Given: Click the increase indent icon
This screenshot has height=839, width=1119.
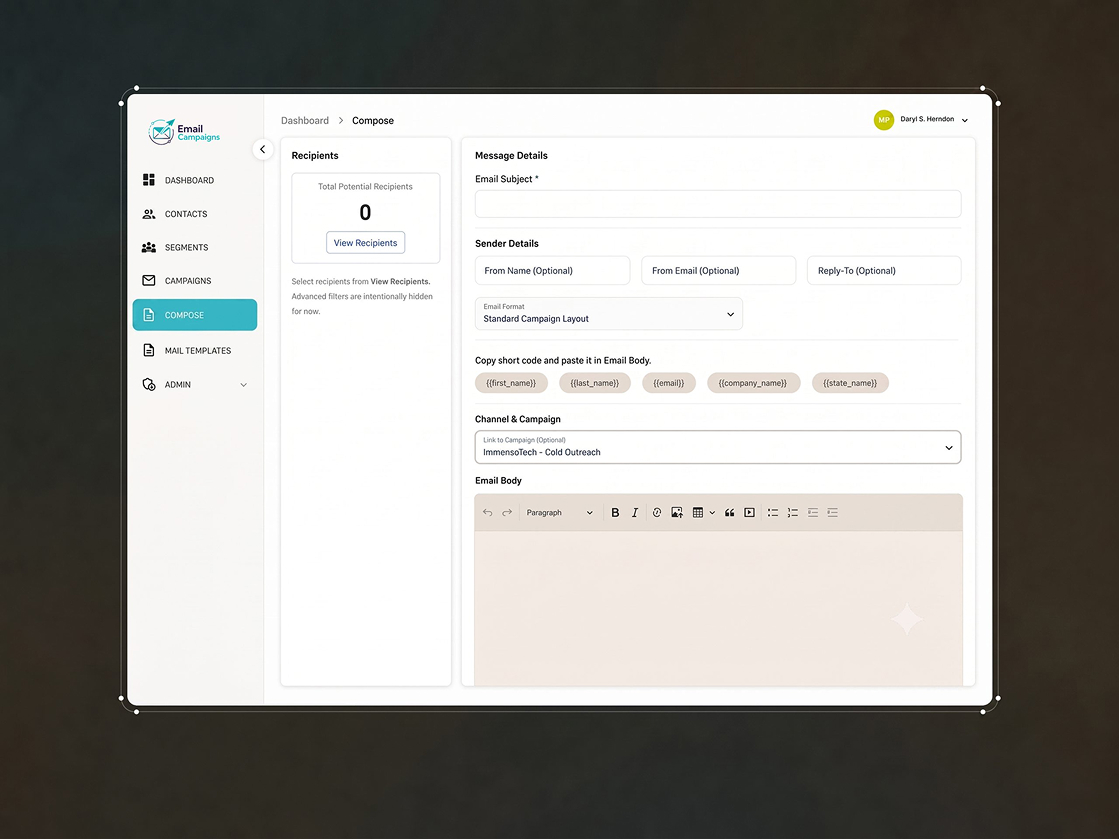Looking at the screenshot, I should point(833,512).
